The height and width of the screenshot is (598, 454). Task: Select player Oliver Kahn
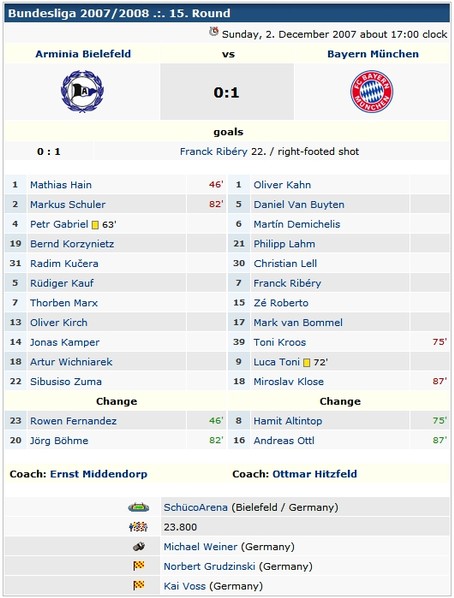coord(282,185)
